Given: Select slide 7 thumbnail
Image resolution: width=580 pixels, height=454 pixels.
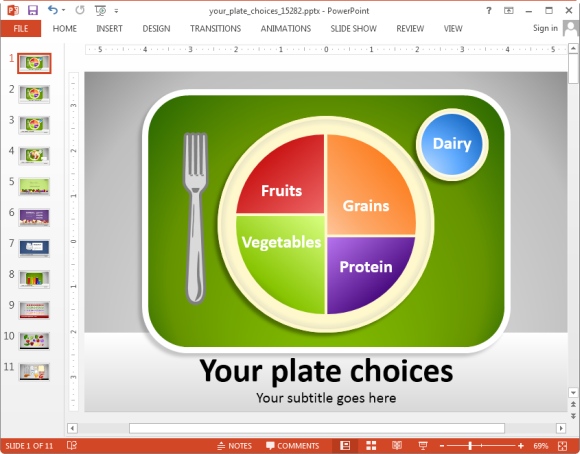Looking at the screenshot, I should pyautogui.click(x=34, y=248).
